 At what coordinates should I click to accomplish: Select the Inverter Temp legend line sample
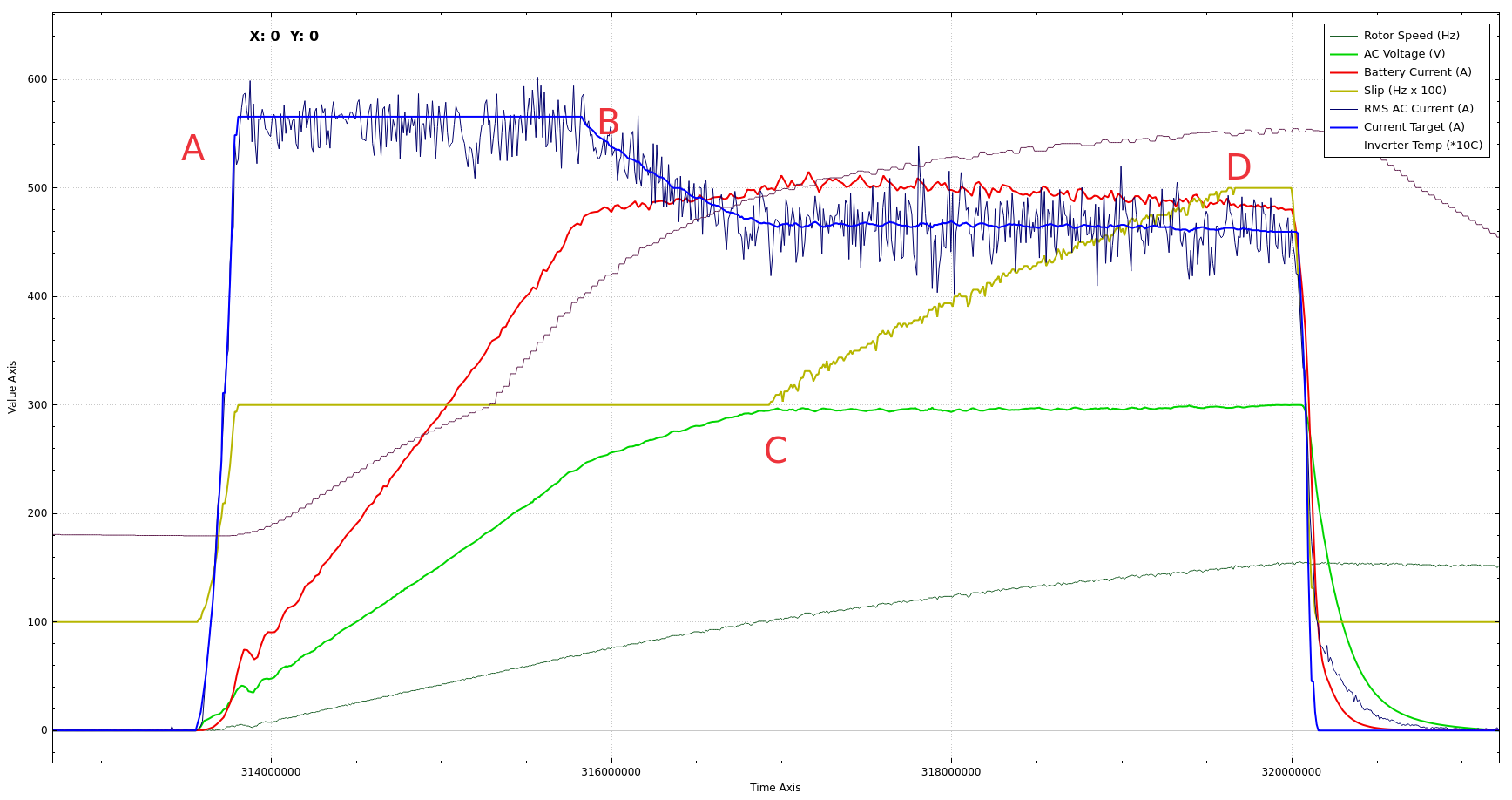[1344, 146]
